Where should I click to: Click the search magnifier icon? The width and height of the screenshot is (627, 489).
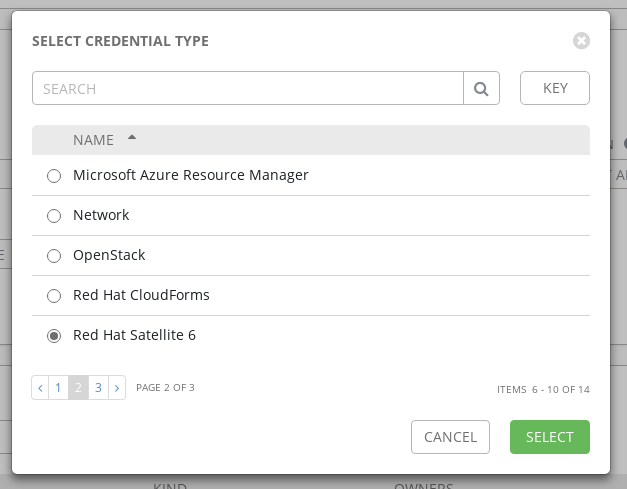(481, 88)
